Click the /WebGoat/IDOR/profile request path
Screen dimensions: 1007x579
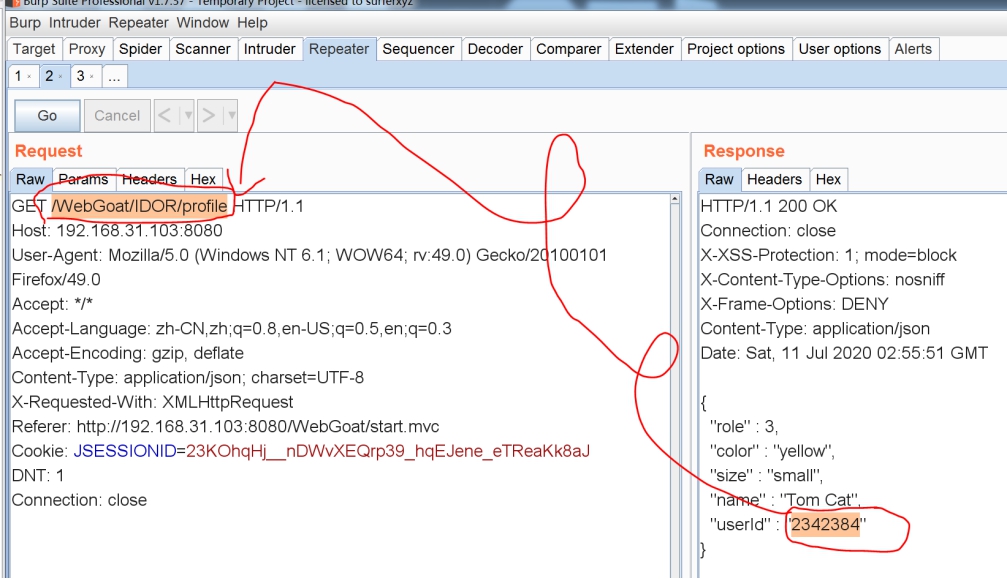point(139,206)
